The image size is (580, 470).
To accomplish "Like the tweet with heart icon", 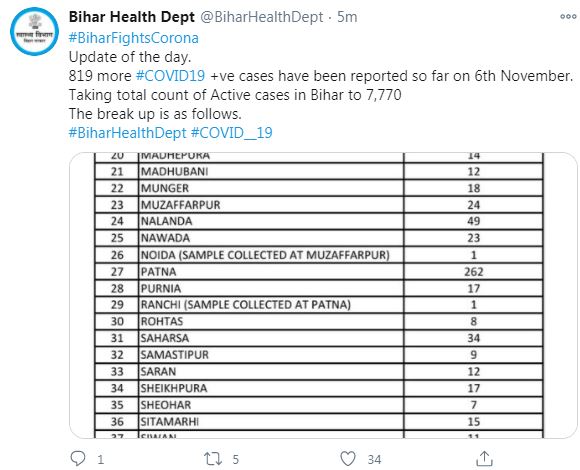I will tap(348, 459).
